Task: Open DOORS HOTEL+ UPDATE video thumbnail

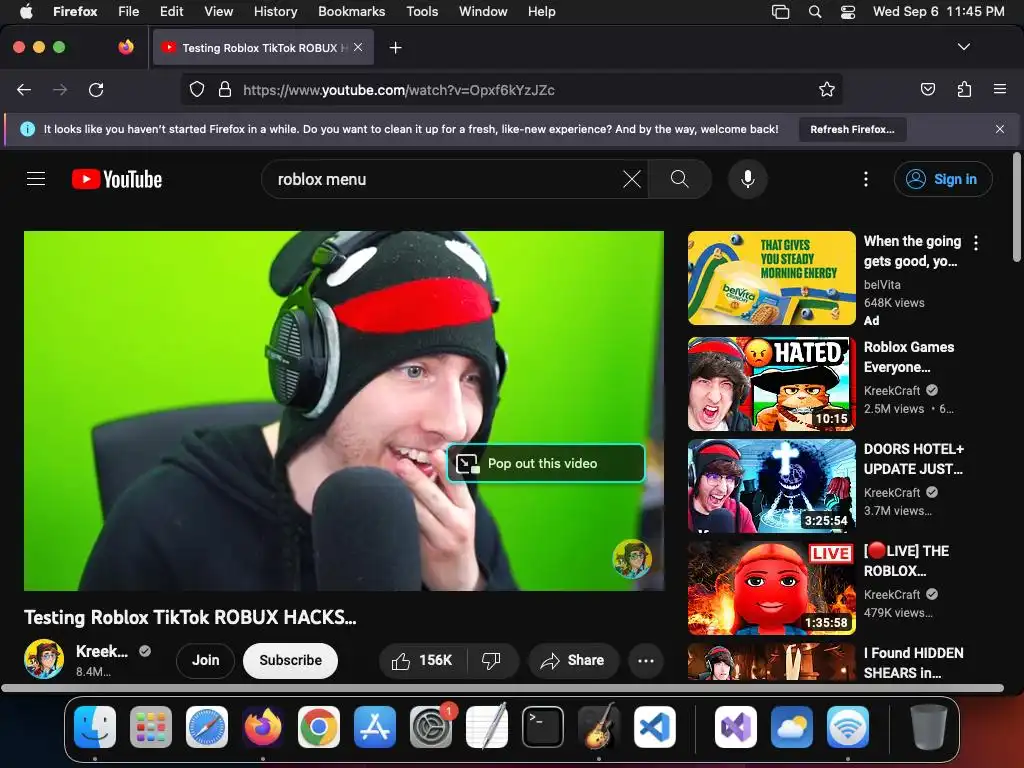Action: [x=771, y=486]
